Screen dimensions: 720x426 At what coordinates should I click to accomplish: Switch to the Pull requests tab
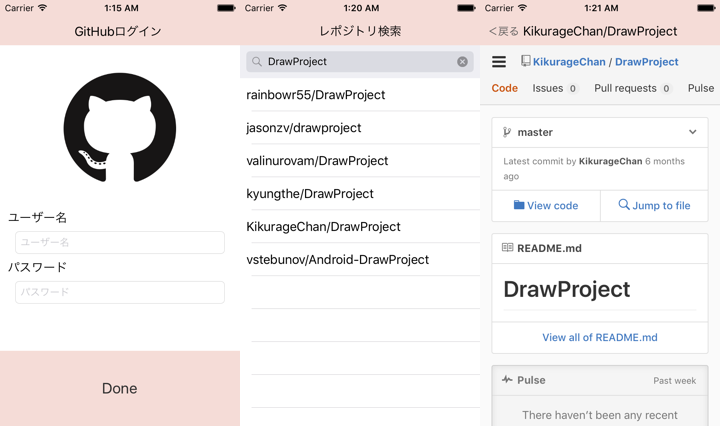[x=633, y=88]
